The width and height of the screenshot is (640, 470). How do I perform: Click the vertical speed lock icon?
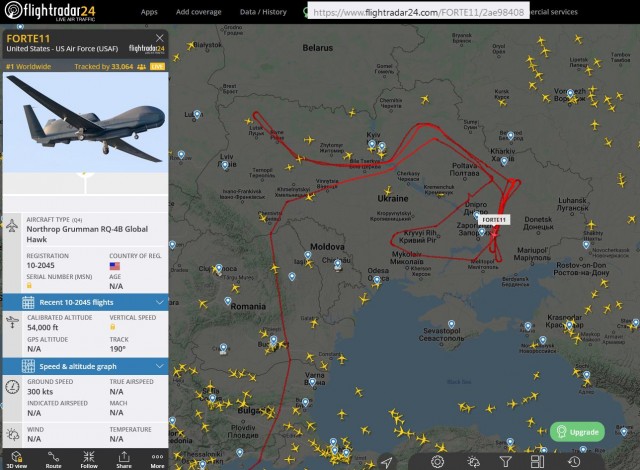(x=113, y=327)
